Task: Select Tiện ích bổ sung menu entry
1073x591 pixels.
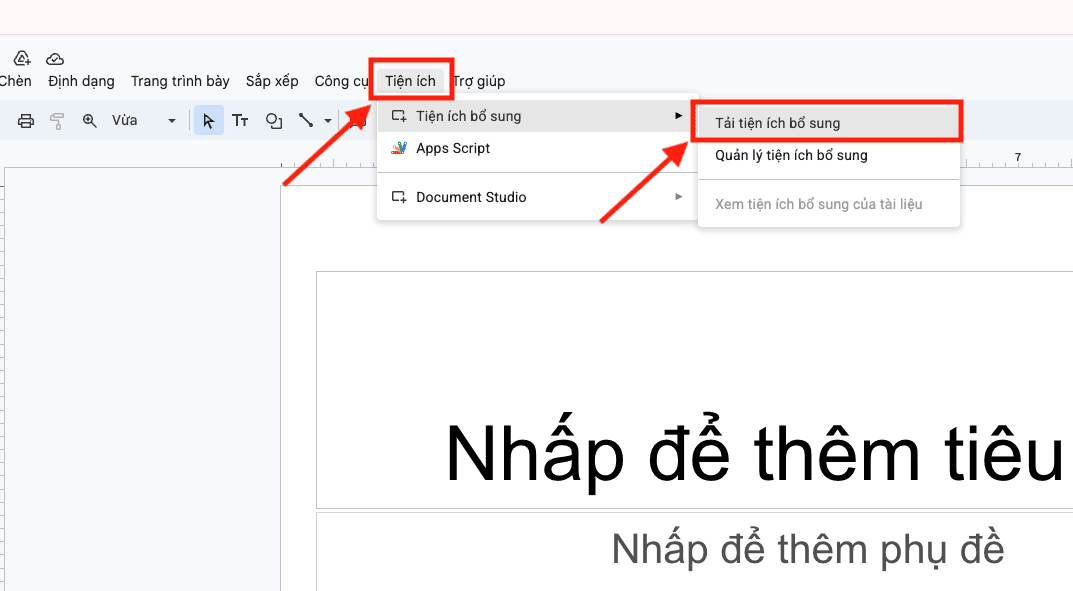Action: (537, 116)
